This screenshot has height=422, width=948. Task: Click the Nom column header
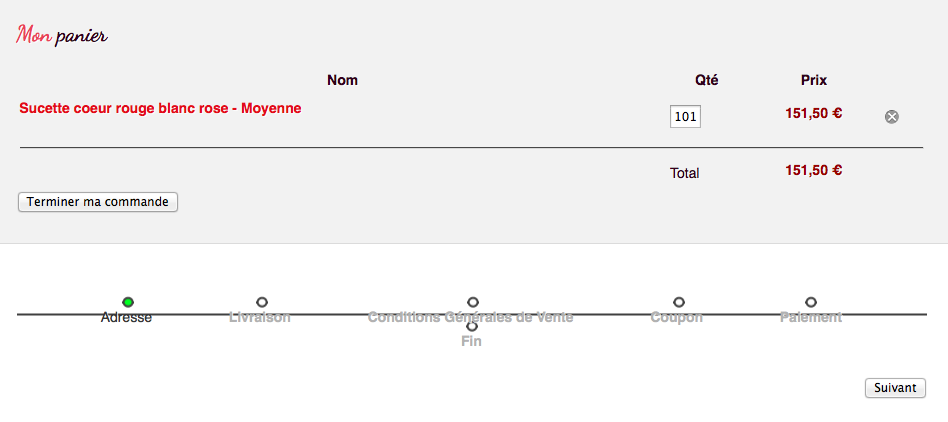pos(342,80)
